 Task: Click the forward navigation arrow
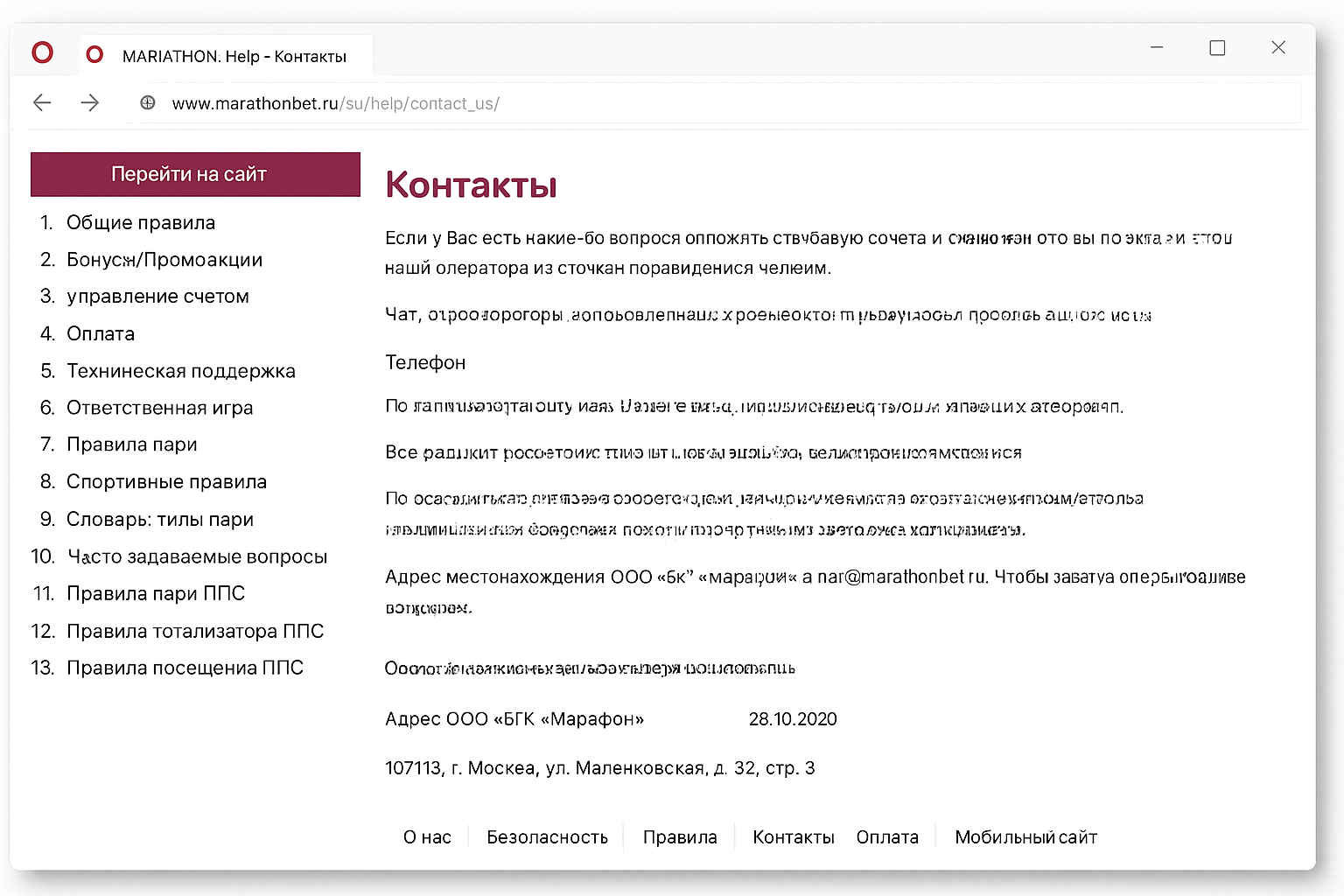90,102
